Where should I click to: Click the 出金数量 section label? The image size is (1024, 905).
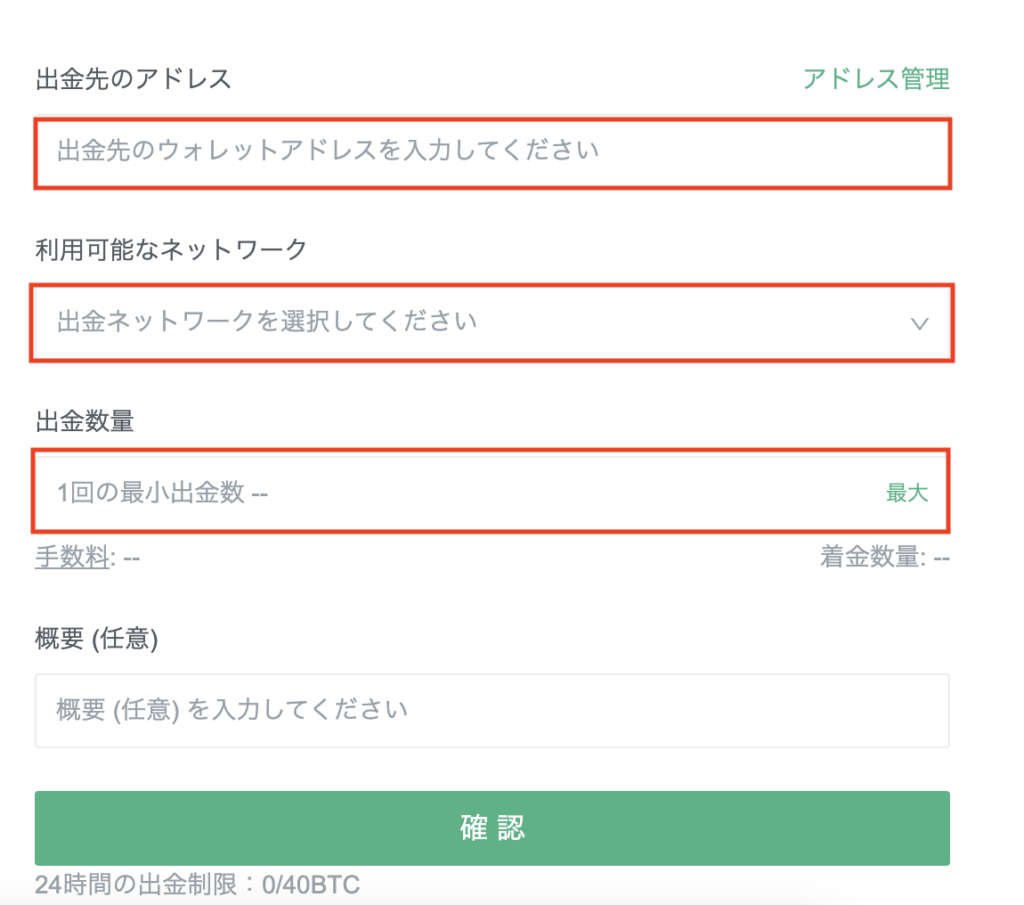[x=84, y=421]
